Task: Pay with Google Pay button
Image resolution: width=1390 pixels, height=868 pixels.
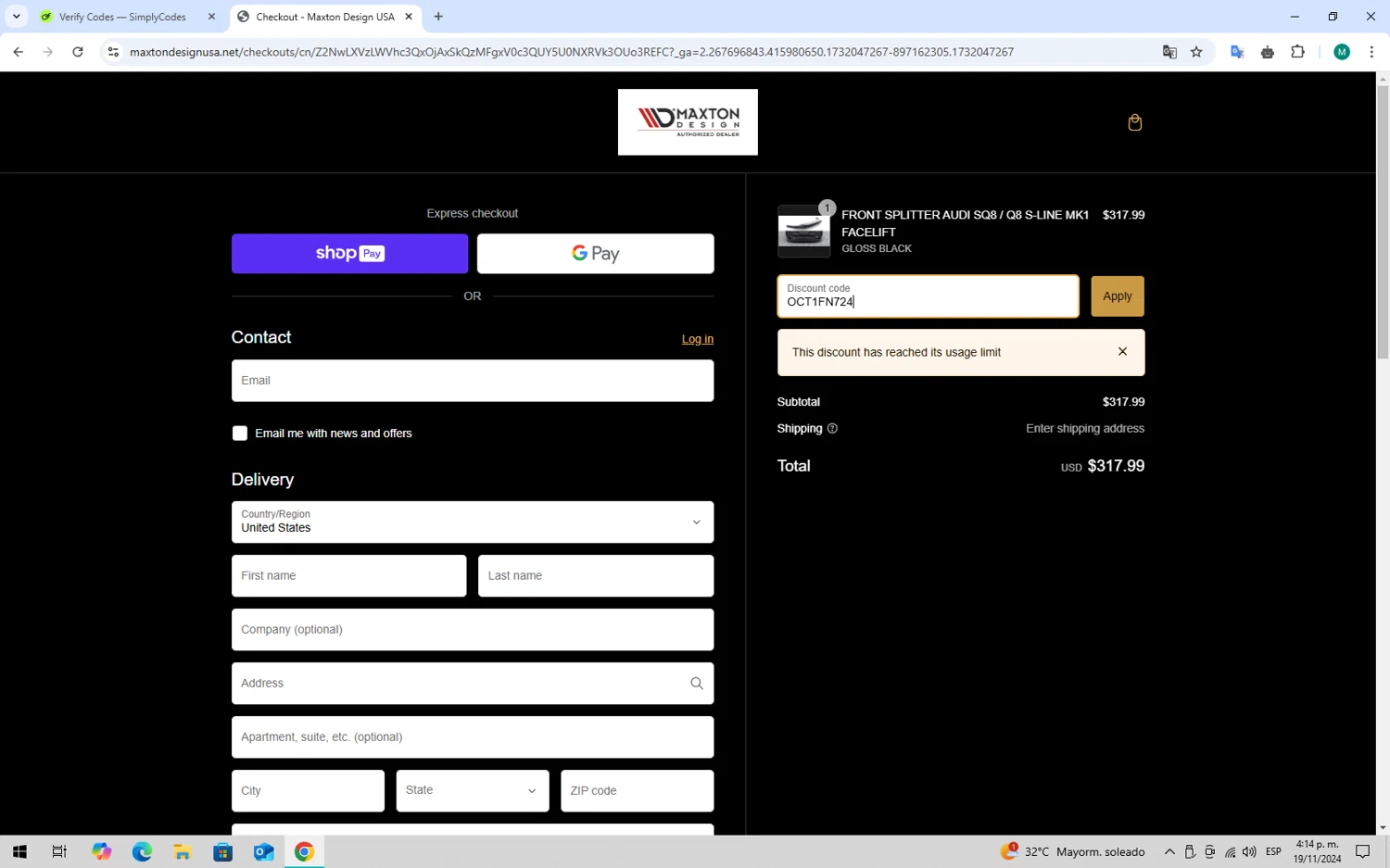Action: [595, 254]
